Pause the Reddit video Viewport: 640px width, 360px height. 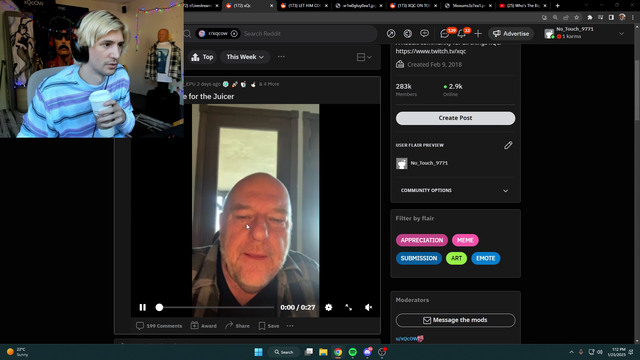(142, 307)
